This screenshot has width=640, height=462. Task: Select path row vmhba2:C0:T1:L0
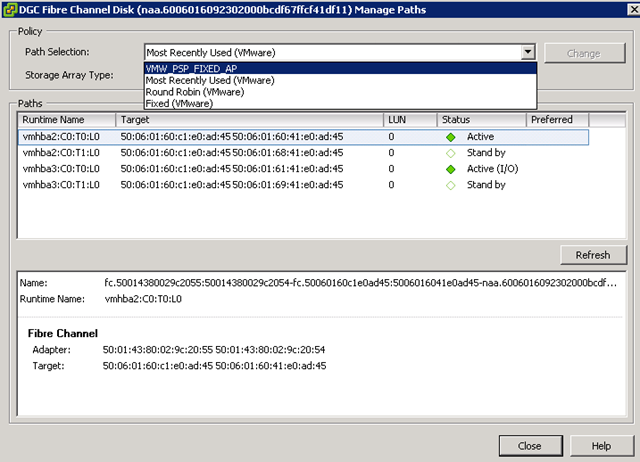pyautogui.click(x=303, y=153)
